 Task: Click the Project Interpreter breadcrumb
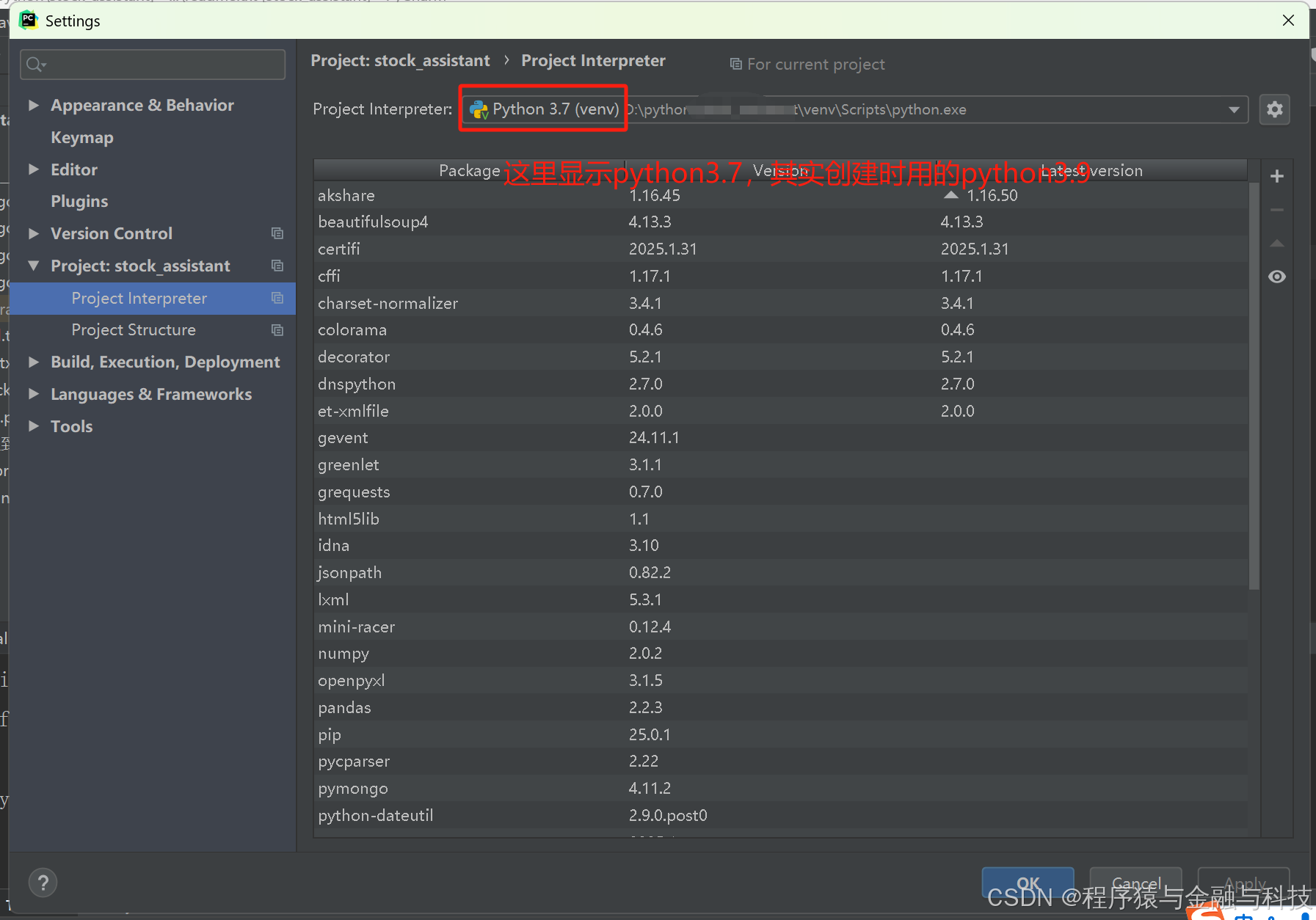coord(592,60)
